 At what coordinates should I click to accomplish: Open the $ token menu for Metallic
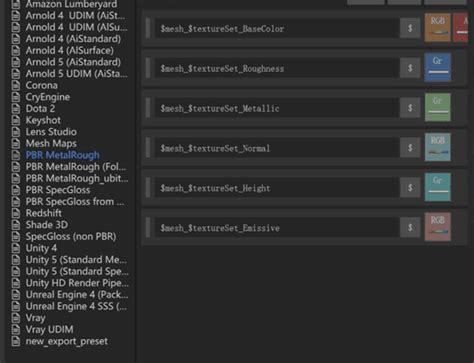point(410,108)
